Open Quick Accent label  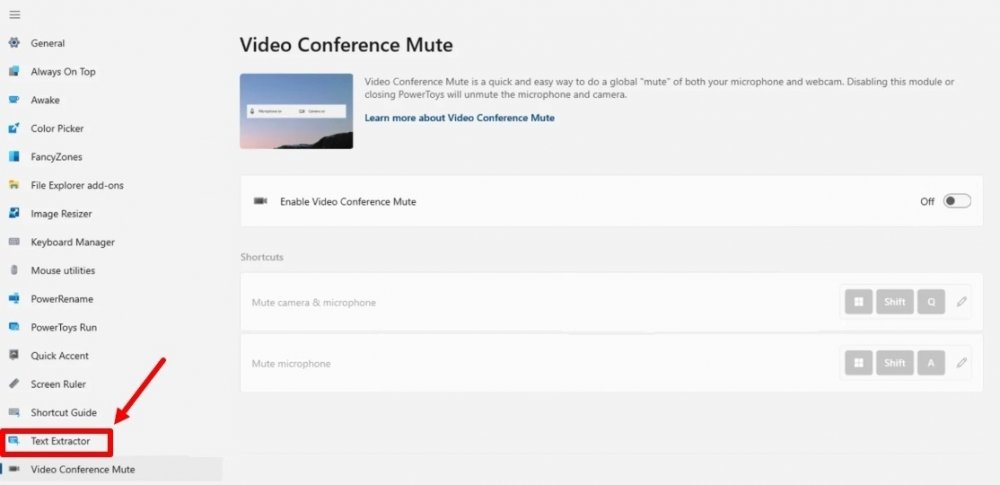point(60,355)
